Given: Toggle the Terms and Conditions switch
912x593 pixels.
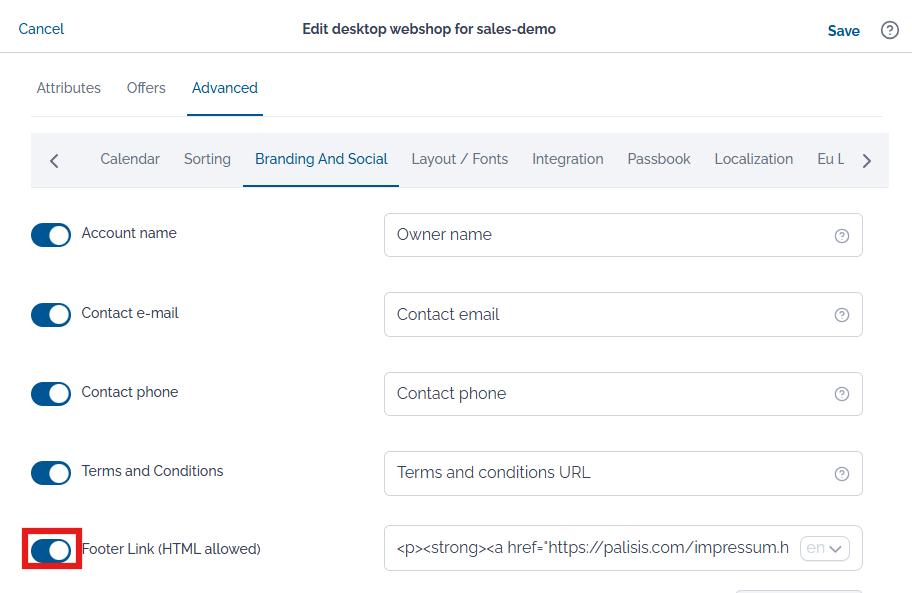Looking at the screenshot, I should (x=51, y=473).
